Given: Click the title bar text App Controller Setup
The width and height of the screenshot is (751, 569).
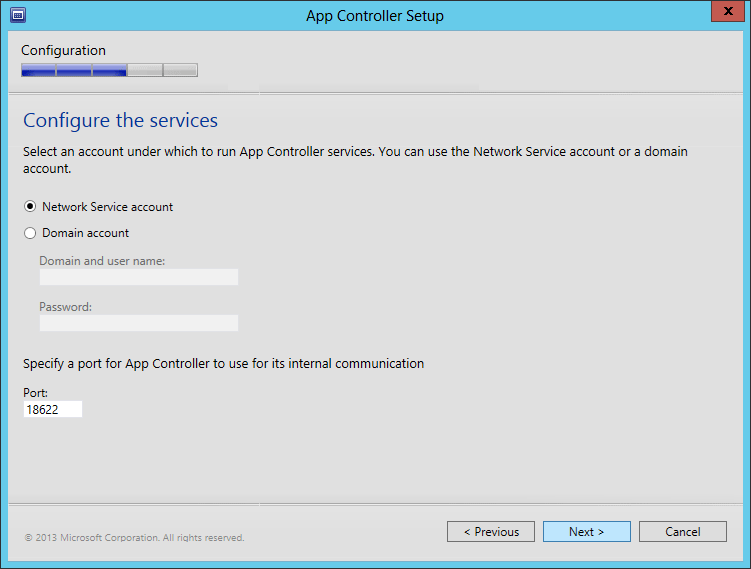Looking at the screenshot, I should pyautogui.click(x=375, y=15).
